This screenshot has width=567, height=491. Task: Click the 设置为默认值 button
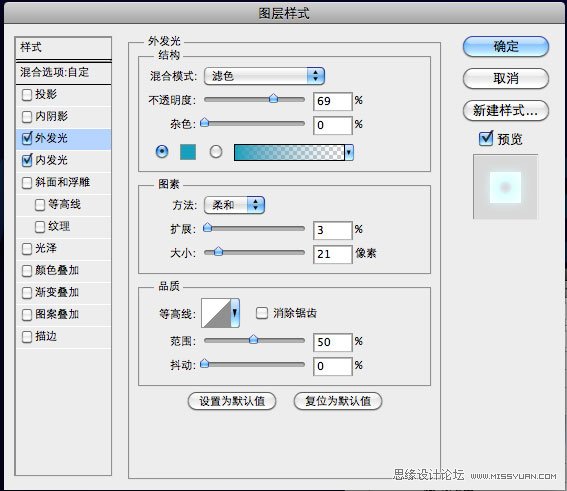coord(232,401)
